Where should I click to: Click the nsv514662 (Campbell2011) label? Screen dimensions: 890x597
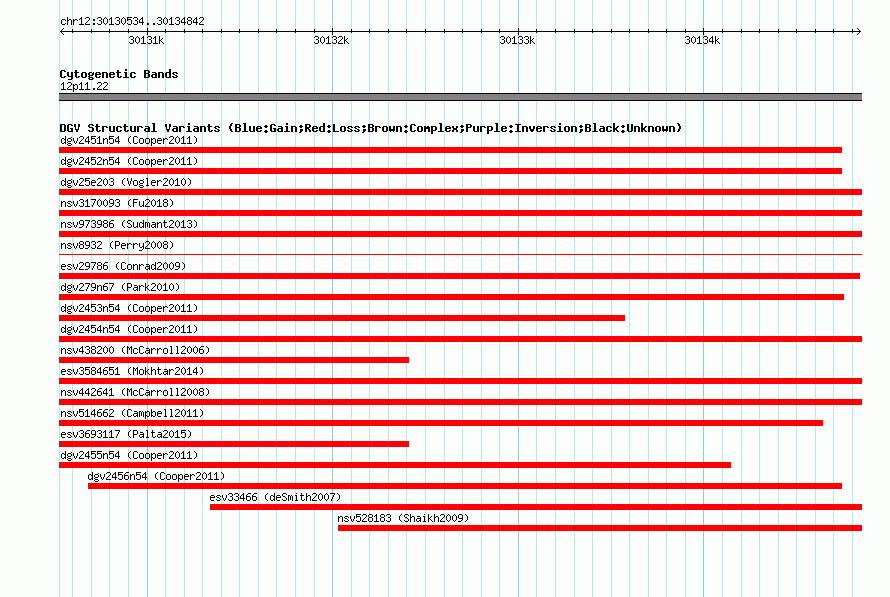coord(132,413)
